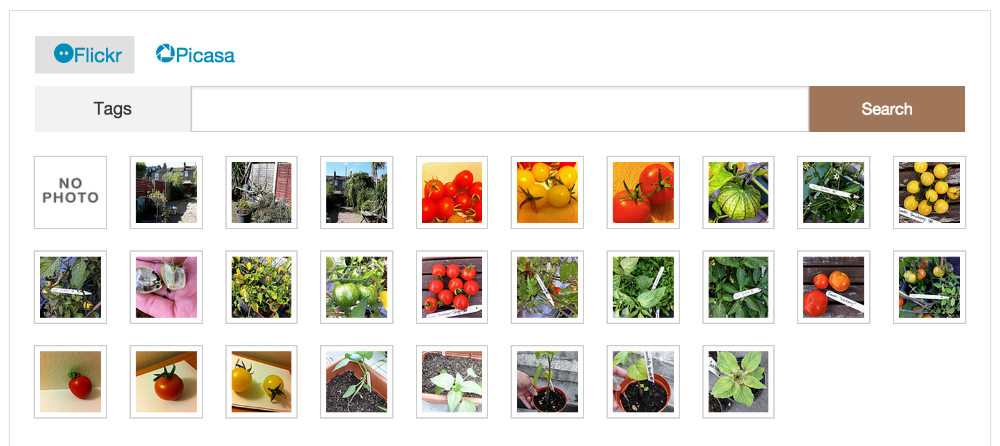Select the hand holding potted seedling thumbnail

547,382
